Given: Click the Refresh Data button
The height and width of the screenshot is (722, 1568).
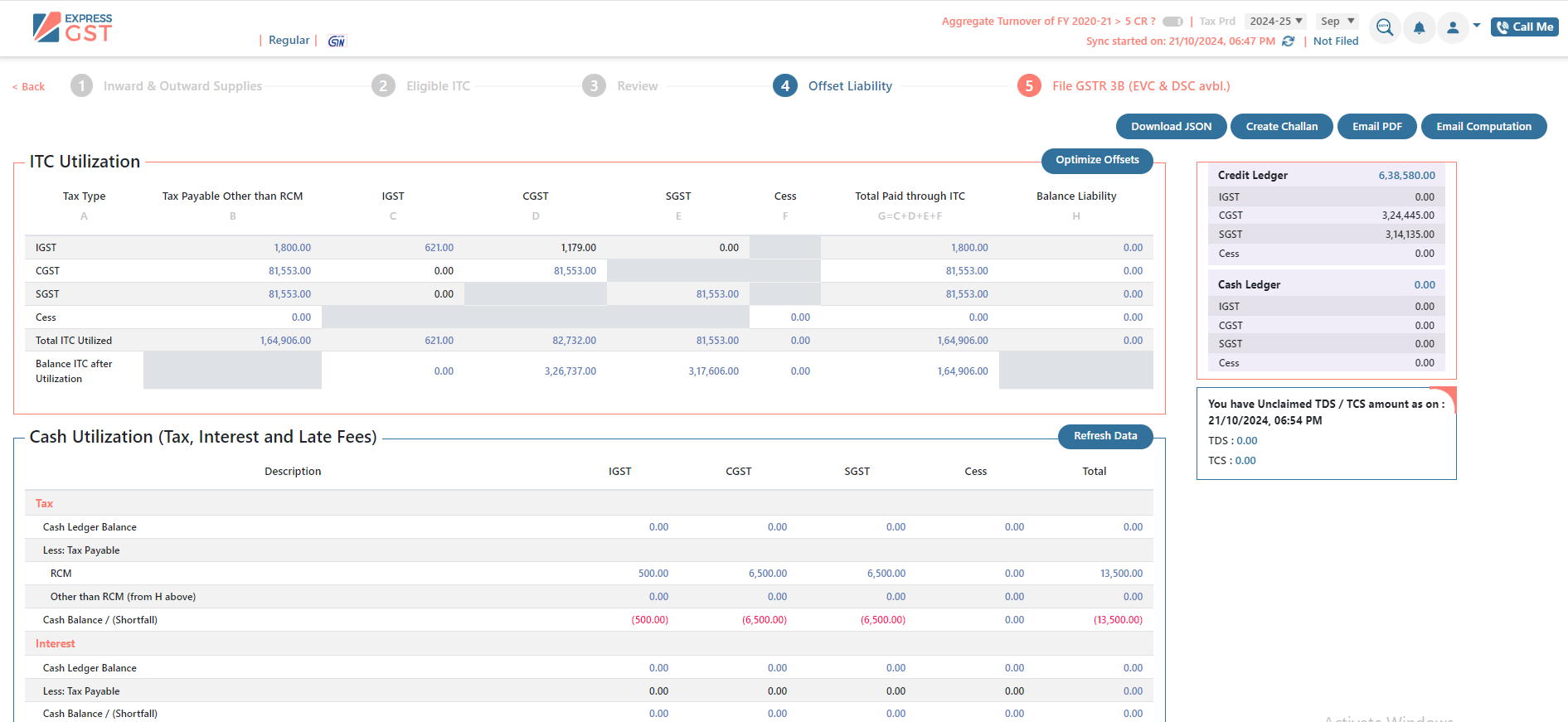Looking at the screenshot, I should 1105,436.
